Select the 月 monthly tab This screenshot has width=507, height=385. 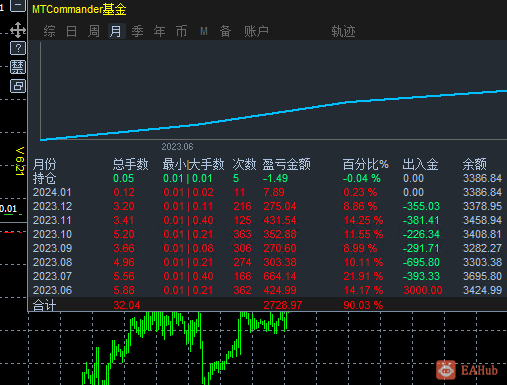pyautogui.click(x=116, y=31)
